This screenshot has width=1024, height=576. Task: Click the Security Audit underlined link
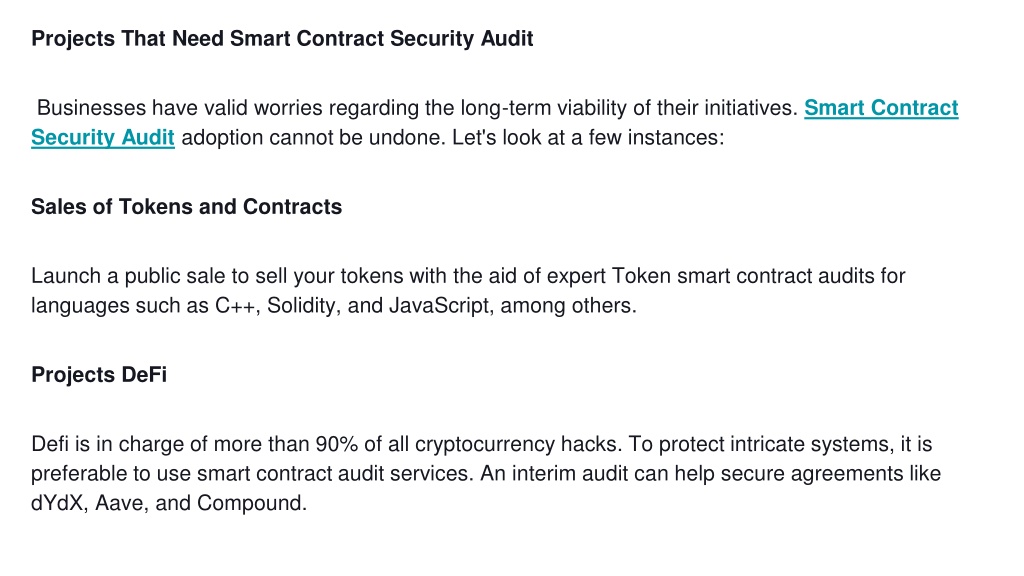pos(103,138)
